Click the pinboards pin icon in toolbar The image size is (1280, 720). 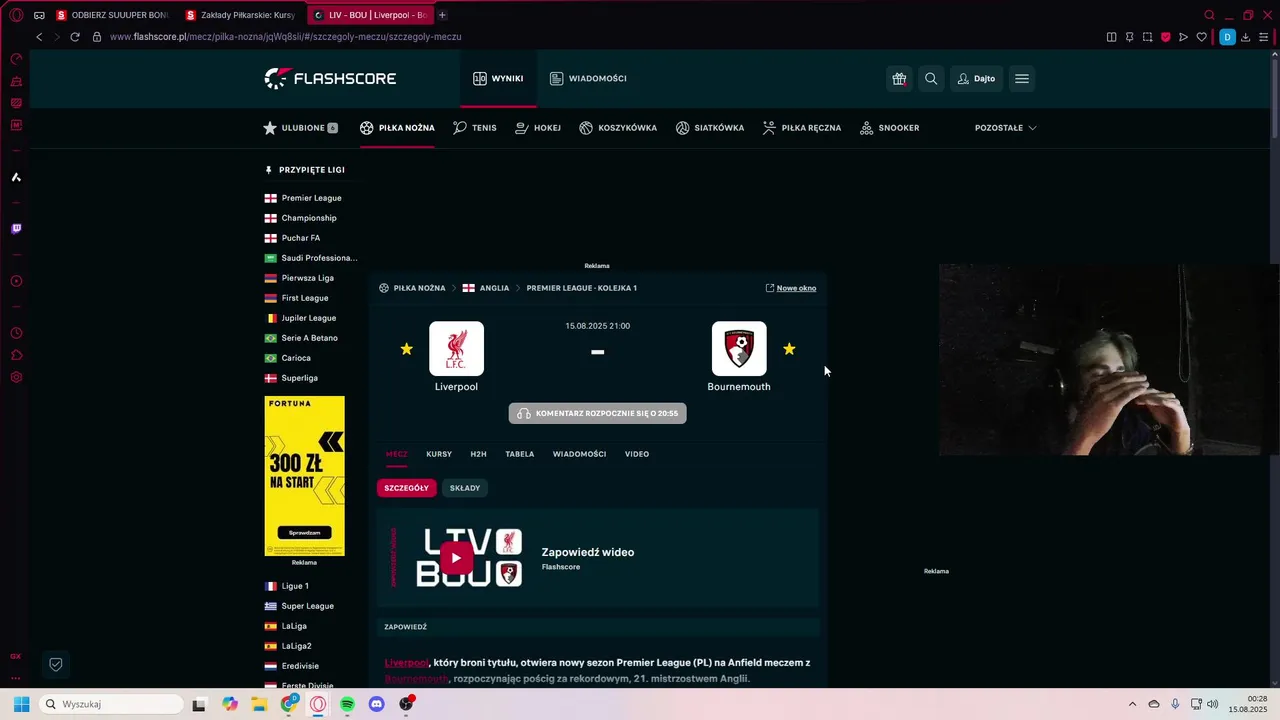pyautogui.click(x=1129, y=37)
